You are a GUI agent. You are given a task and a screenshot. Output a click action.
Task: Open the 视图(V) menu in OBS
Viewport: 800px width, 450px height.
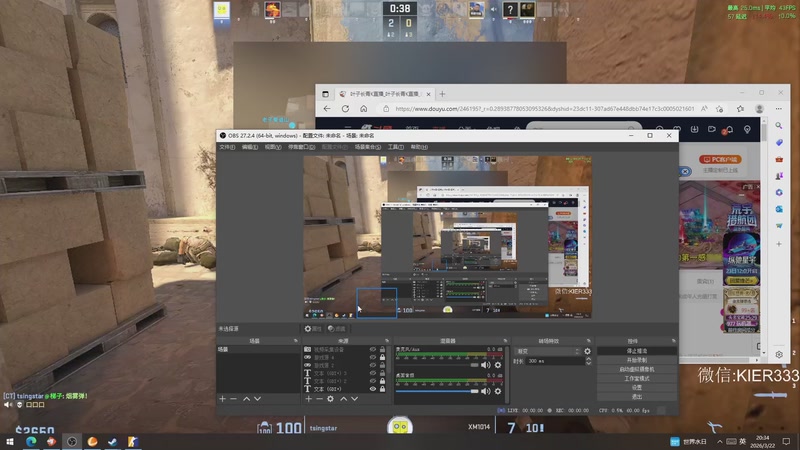tap(273, 147)
